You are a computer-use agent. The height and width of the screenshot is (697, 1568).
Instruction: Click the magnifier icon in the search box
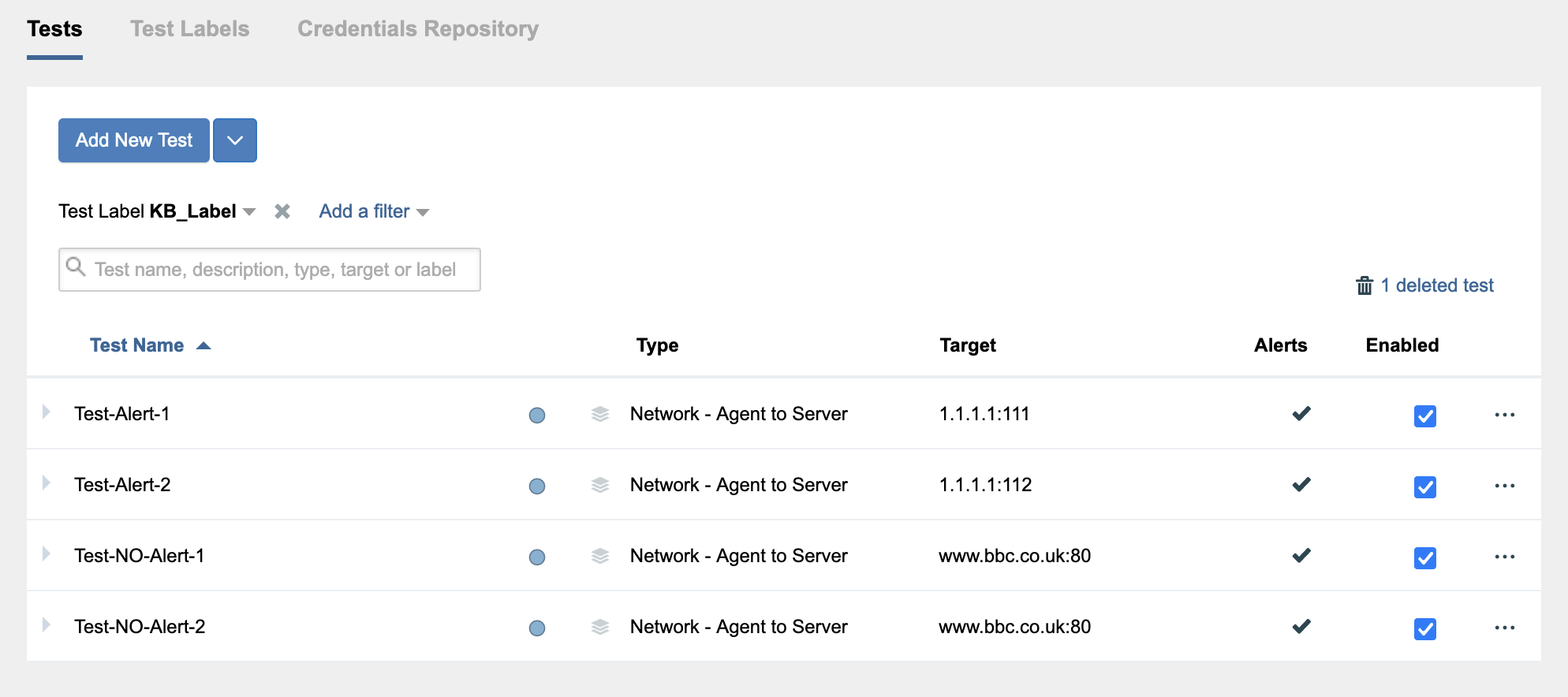pyautogui.click(x=76, y=266)
